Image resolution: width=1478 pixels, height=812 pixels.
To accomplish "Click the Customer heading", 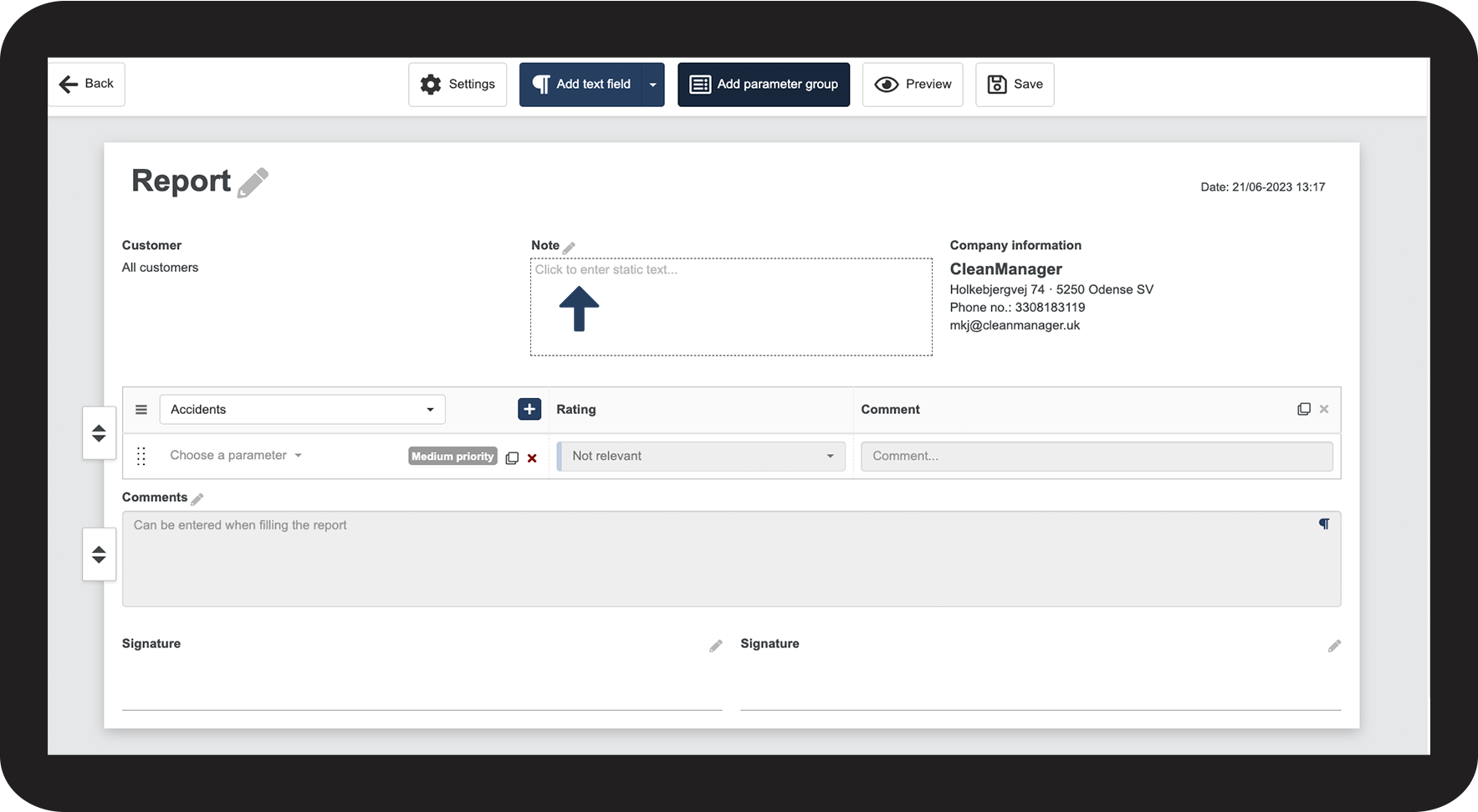I will (151, 245).
